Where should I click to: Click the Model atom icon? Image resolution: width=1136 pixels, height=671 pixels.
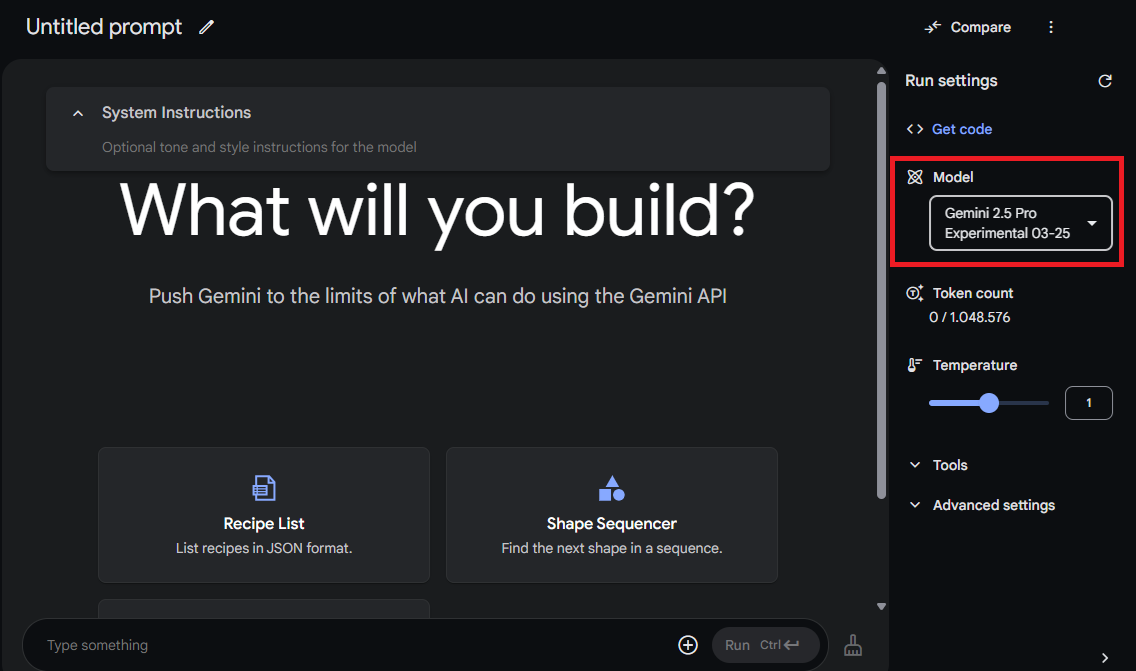[x=914, y=177]
